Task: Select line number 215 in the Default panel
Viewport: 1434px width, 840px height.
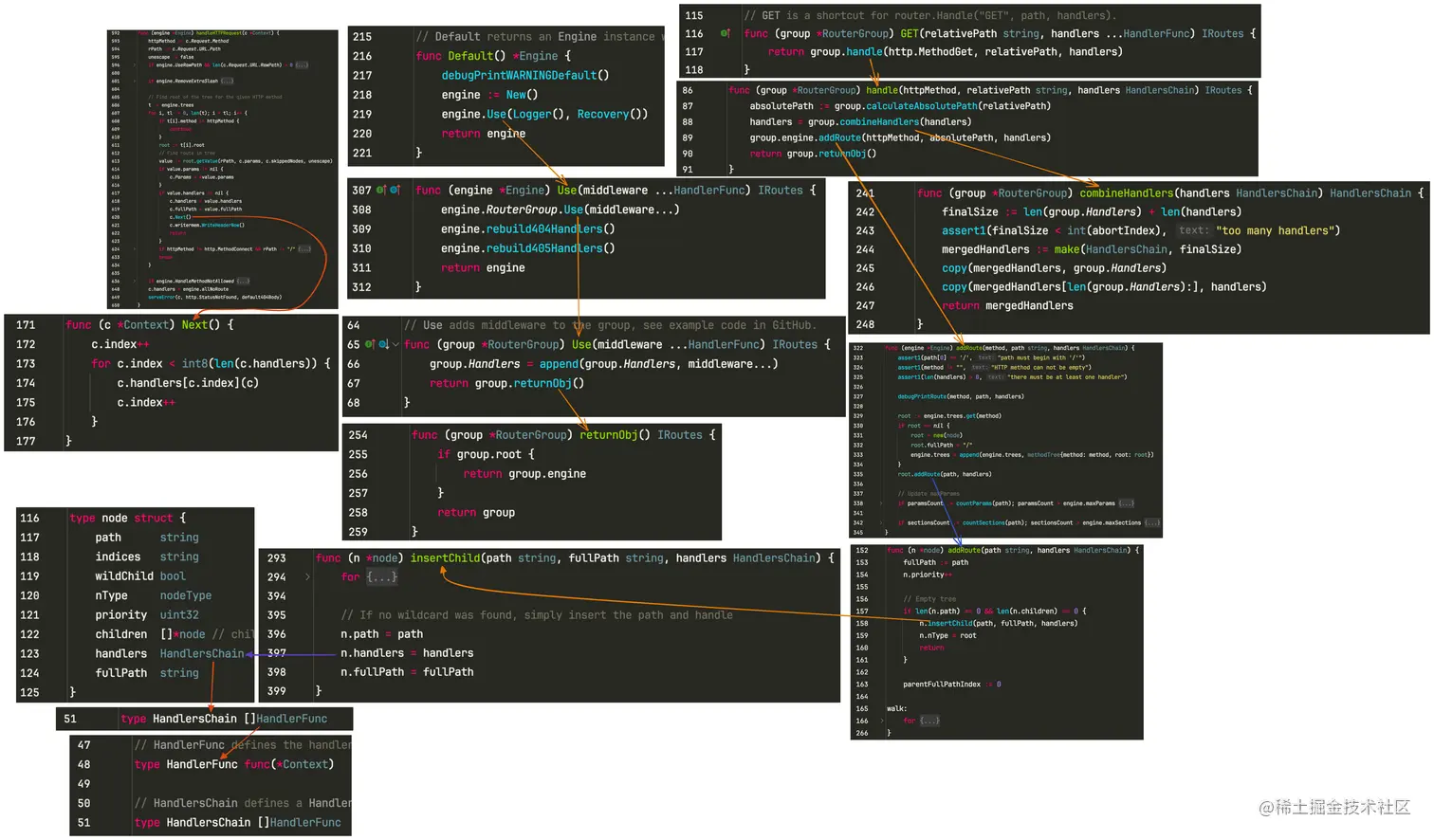Action: click(362, 36)
